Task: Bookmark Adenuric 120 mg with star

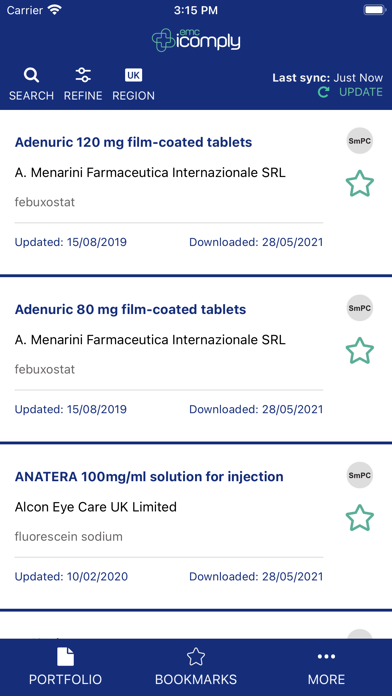Action: pos(360,183)
